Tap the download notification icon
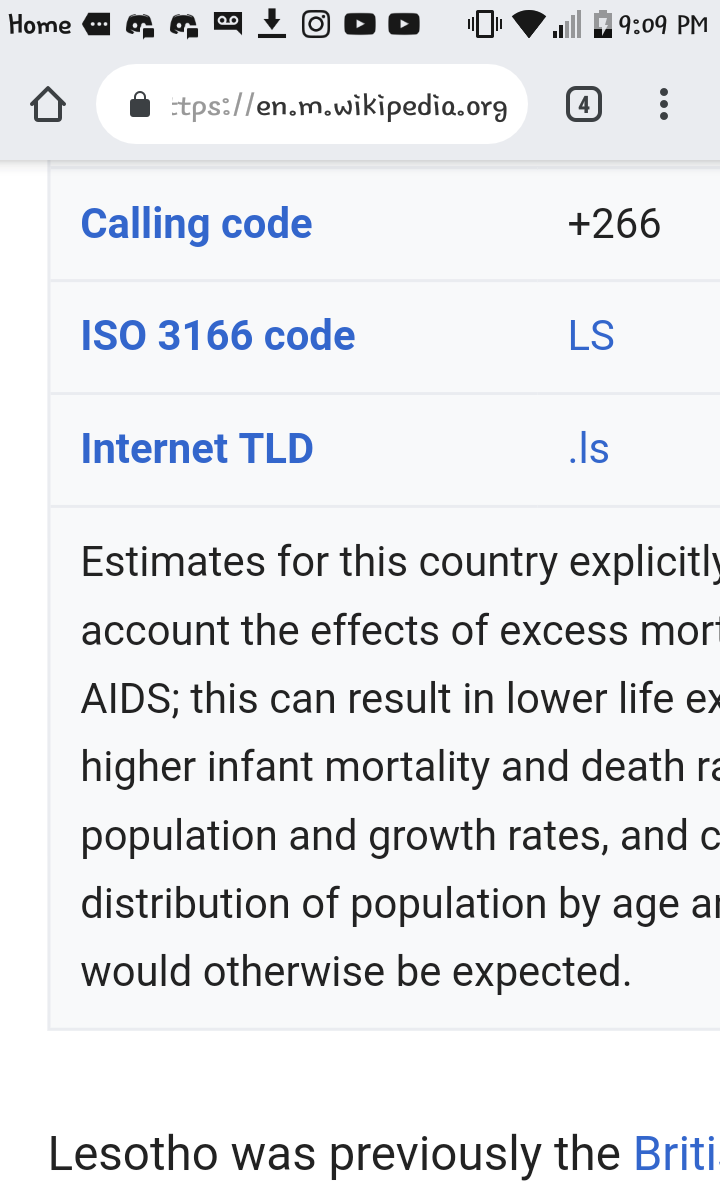Screen dimensions: 720x1193 pyautogui.click(x=272, y=24)
